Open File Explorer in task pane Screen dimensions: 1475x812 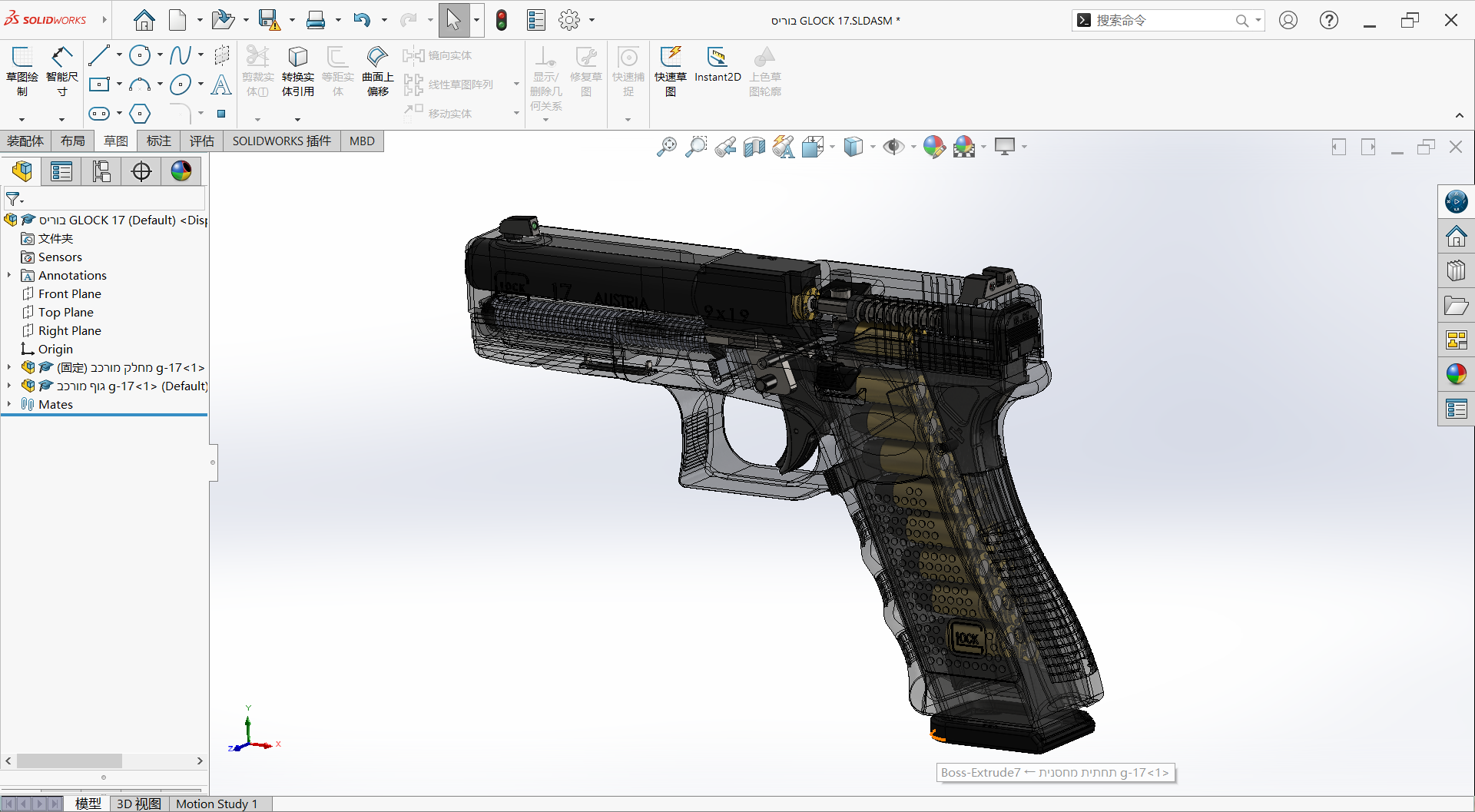click(1456, 305)
